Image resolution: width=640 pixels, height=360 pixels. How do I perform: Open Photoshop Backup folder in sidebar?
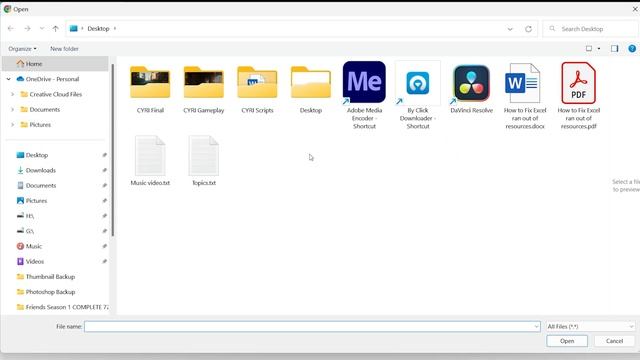(x=50, y=292)
